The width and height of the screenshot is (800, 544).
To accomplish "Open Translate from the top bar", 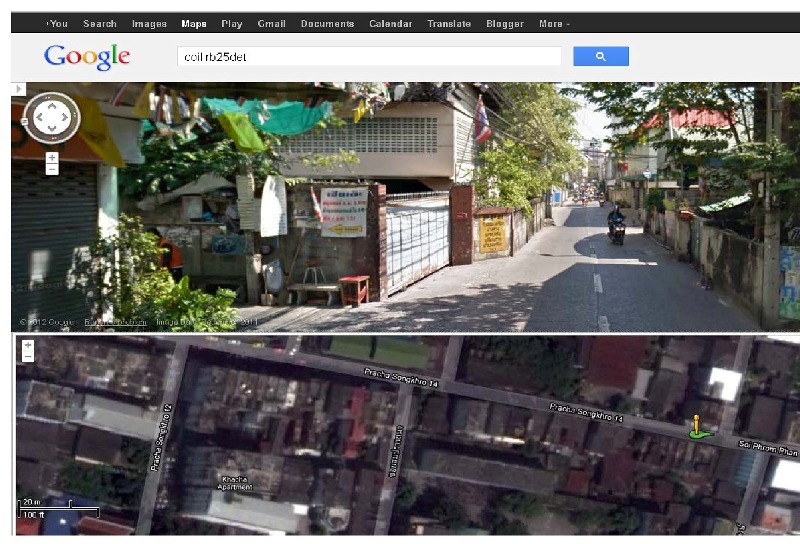I will [449, 23].
